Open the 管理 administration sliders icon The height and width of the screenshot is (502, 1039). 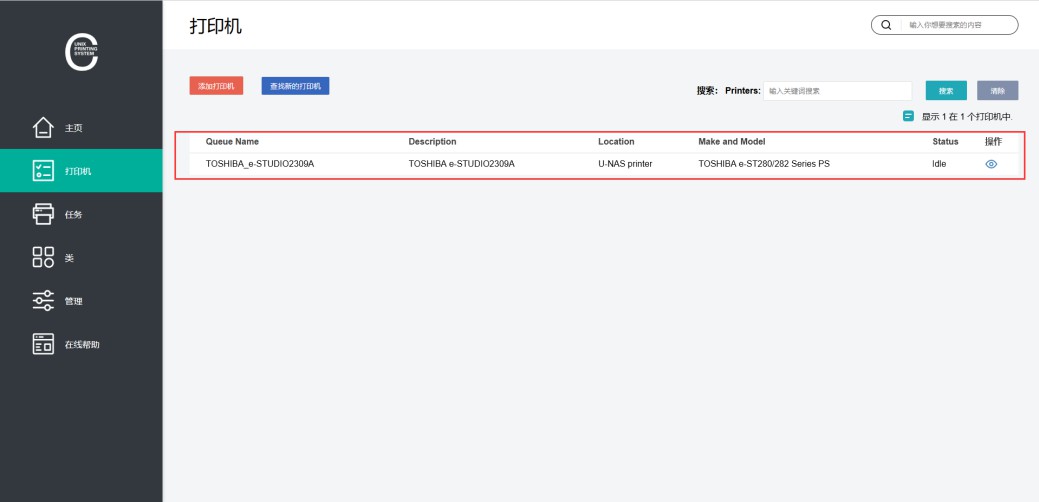click(43, 301)
